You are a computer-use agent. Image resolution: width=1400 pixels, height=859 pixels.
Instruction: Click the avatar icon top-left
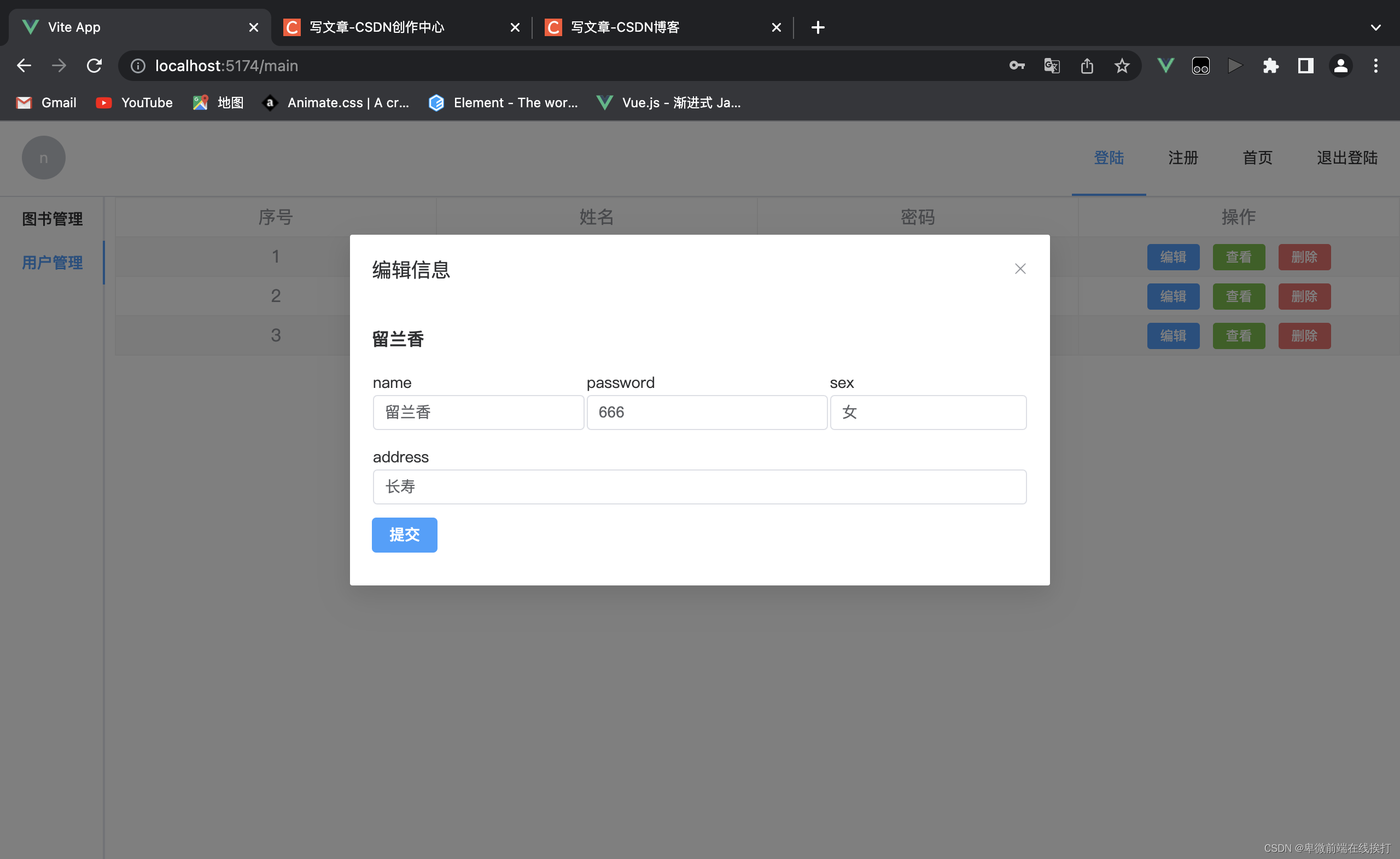click(x=43, y=156)
